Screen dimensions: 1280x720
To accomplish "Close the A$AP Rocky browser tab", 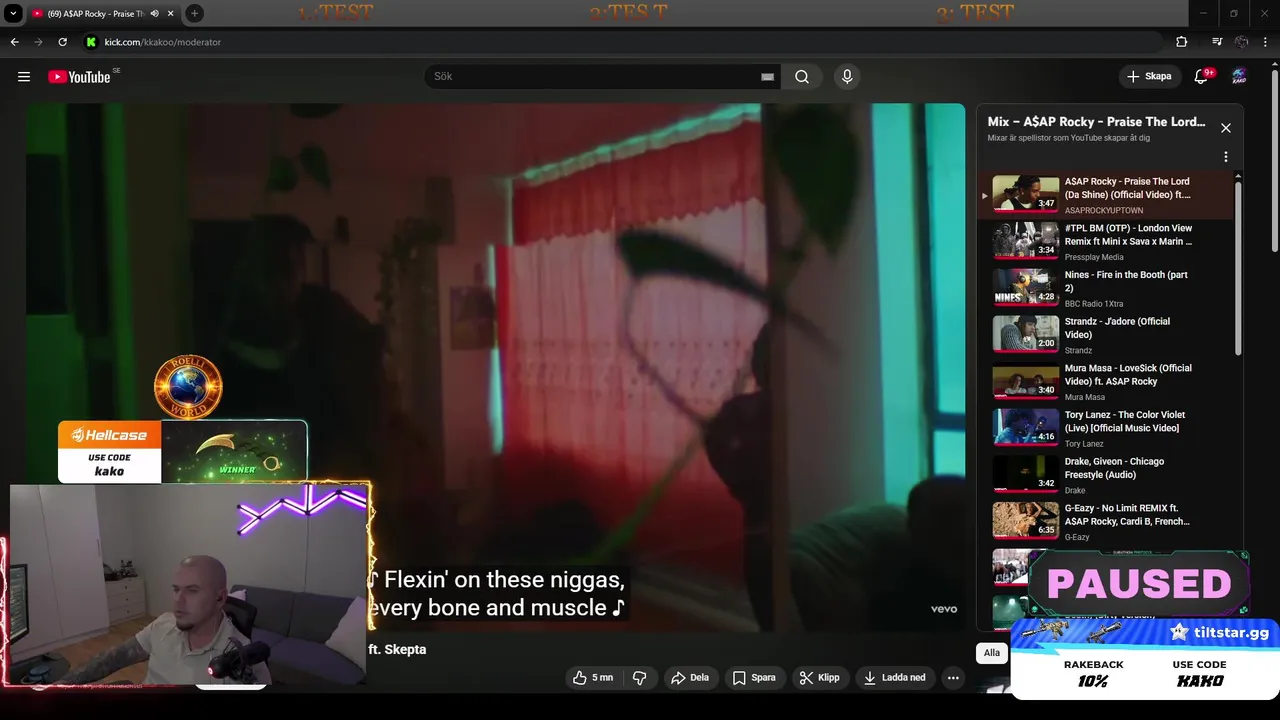I will click(170, 14).
